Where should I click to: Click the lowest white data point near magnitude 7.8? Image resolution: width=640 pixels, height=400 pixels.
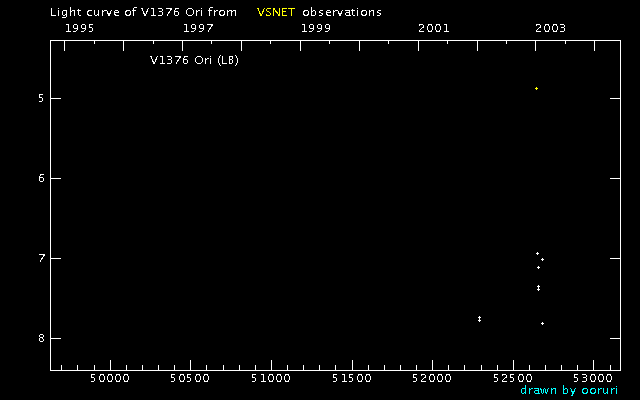[542, 324]
